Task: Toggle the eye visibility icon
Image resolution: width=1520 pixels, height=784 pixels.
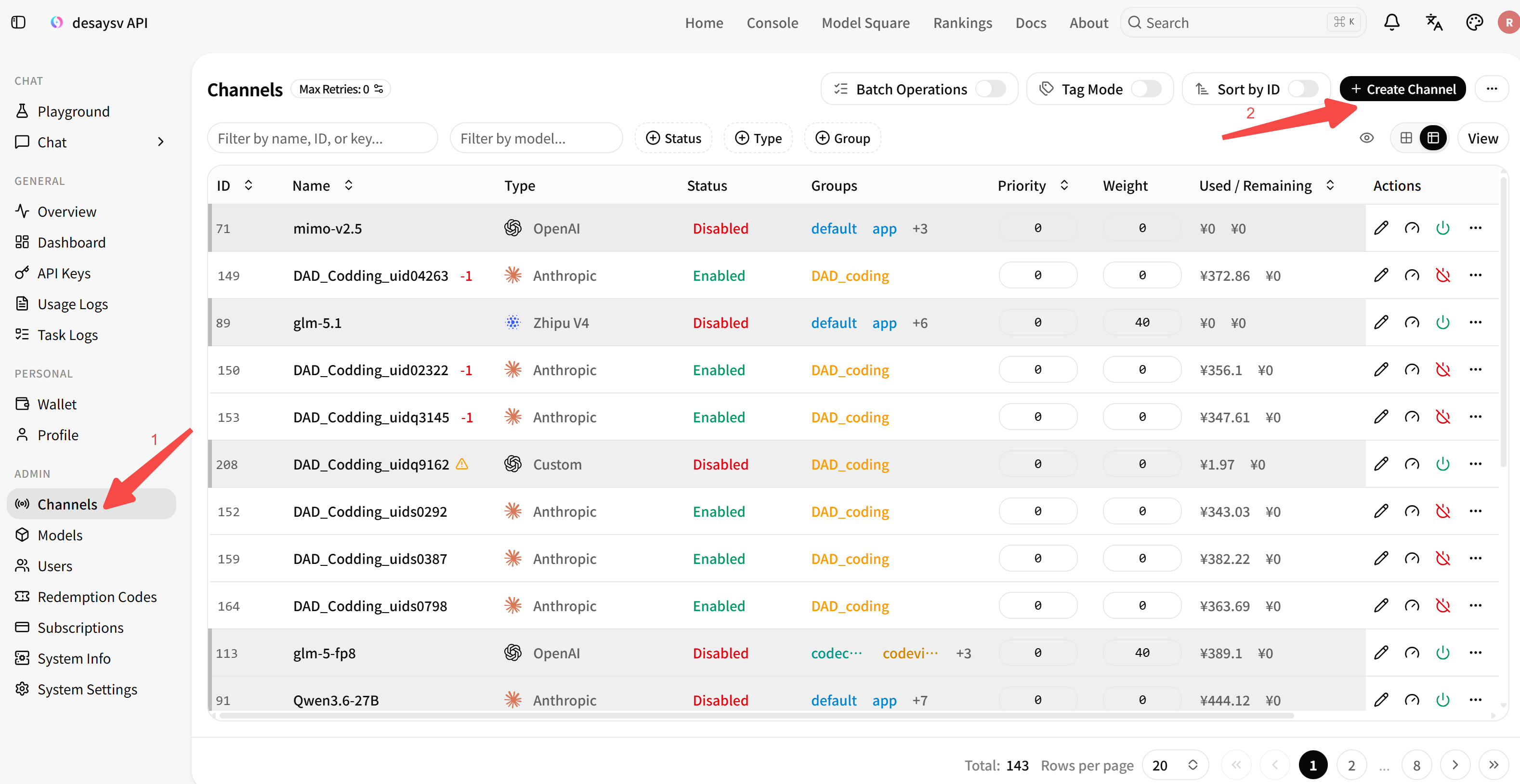Action: click(x=1366, y=138)
